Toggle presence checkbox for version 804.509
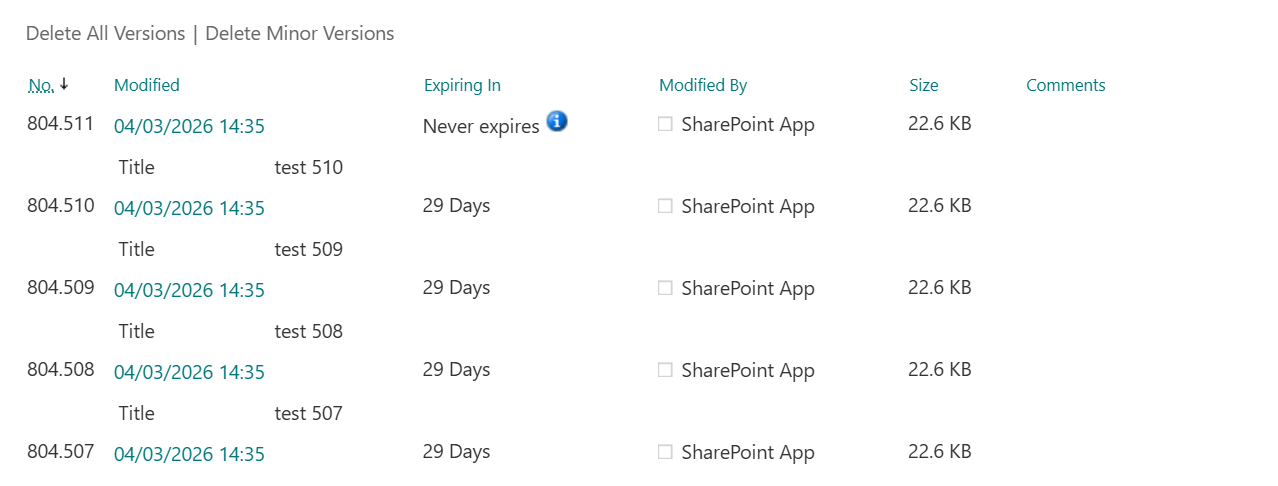Viewport: 1278px width, 486px height. point(665,289)
